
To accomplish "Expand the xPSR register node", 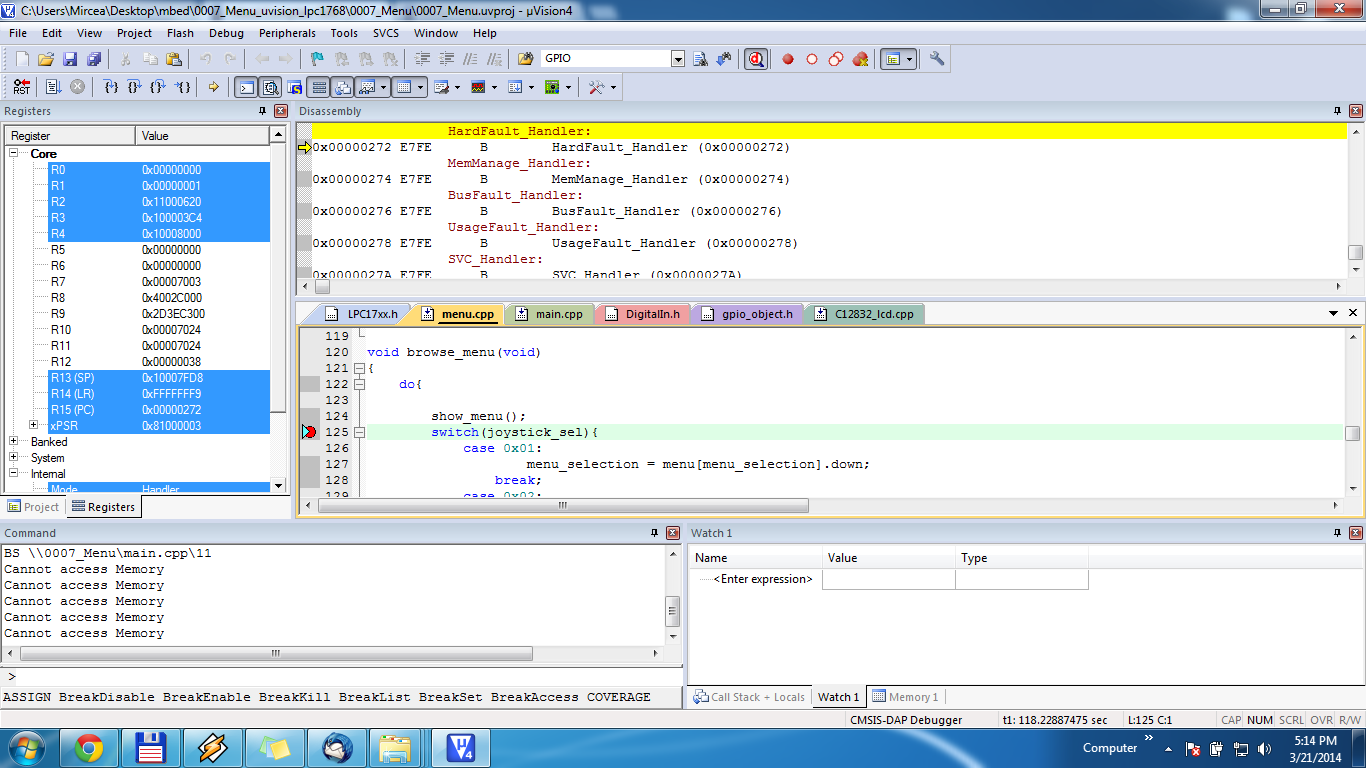I will pyautogui.click(x=34, y=425).
